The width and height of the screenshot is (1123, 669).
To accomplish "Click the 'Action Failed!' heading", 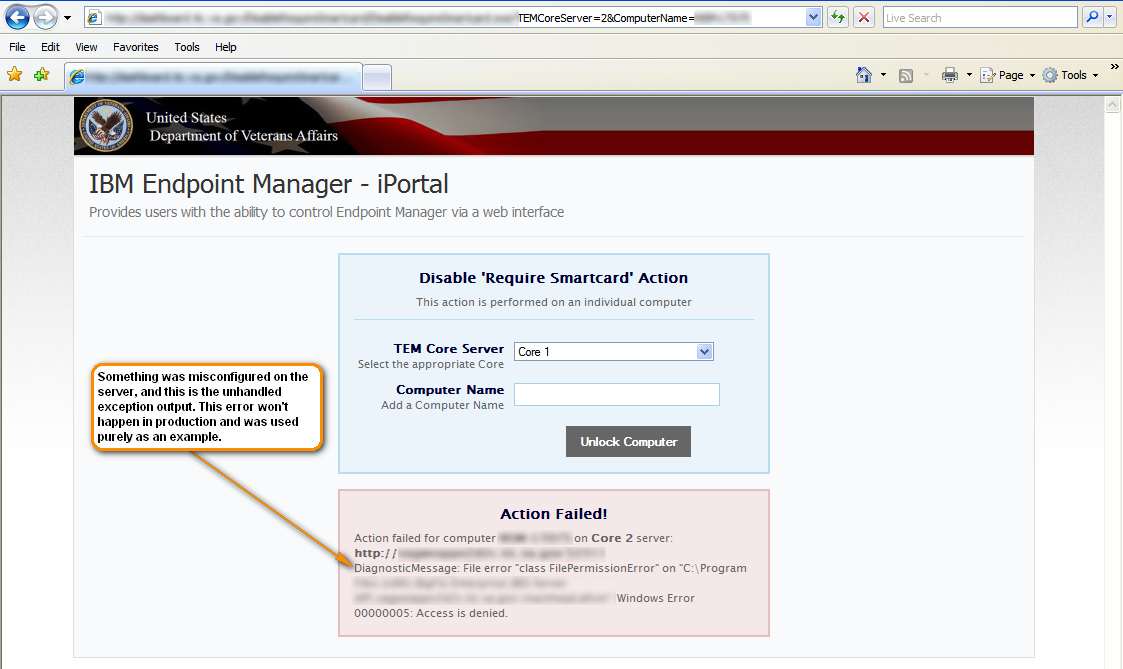I will (554, 514).
